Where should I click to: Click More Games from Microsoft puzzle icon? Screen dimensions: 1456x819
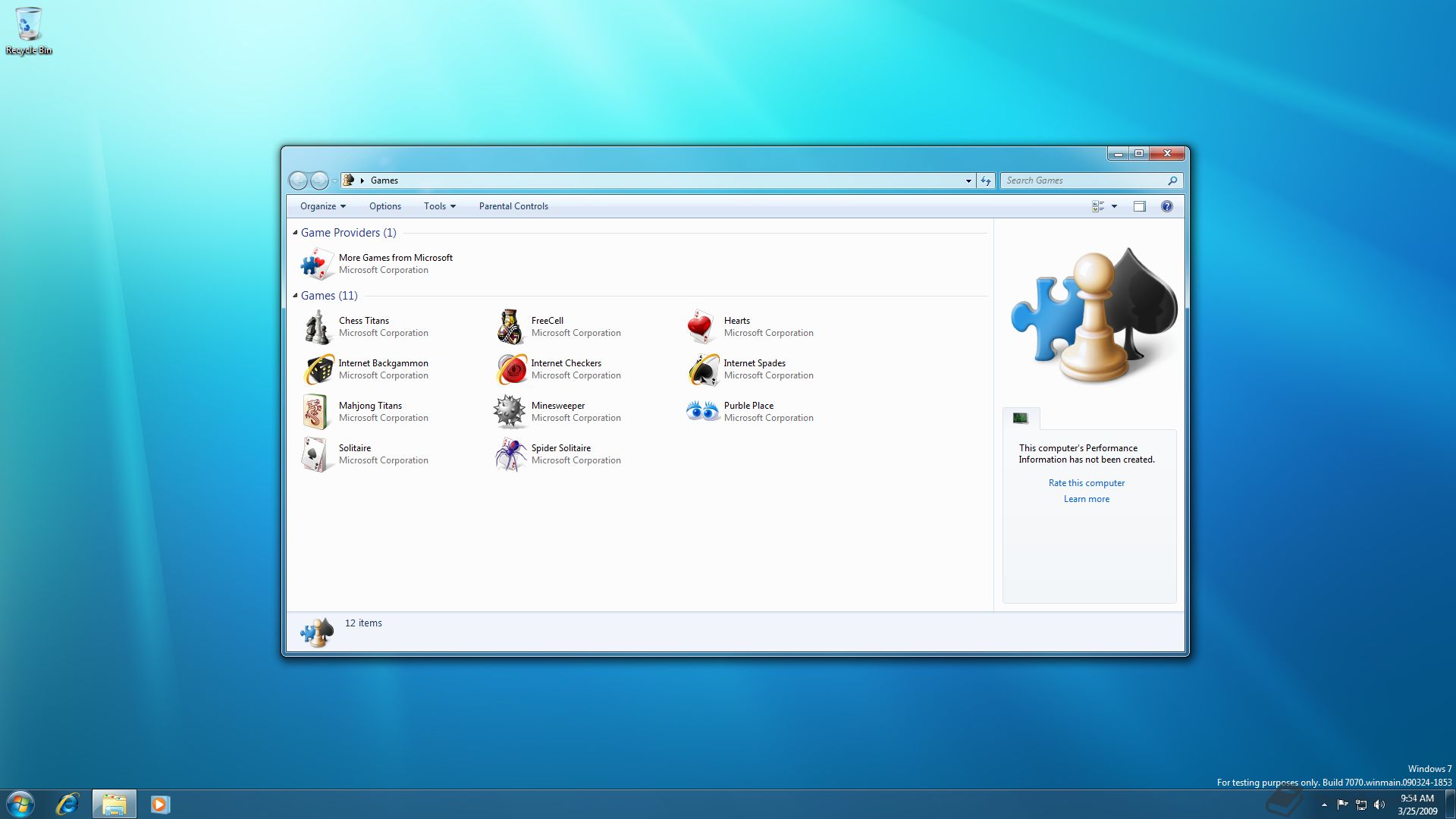pos(317,264)
